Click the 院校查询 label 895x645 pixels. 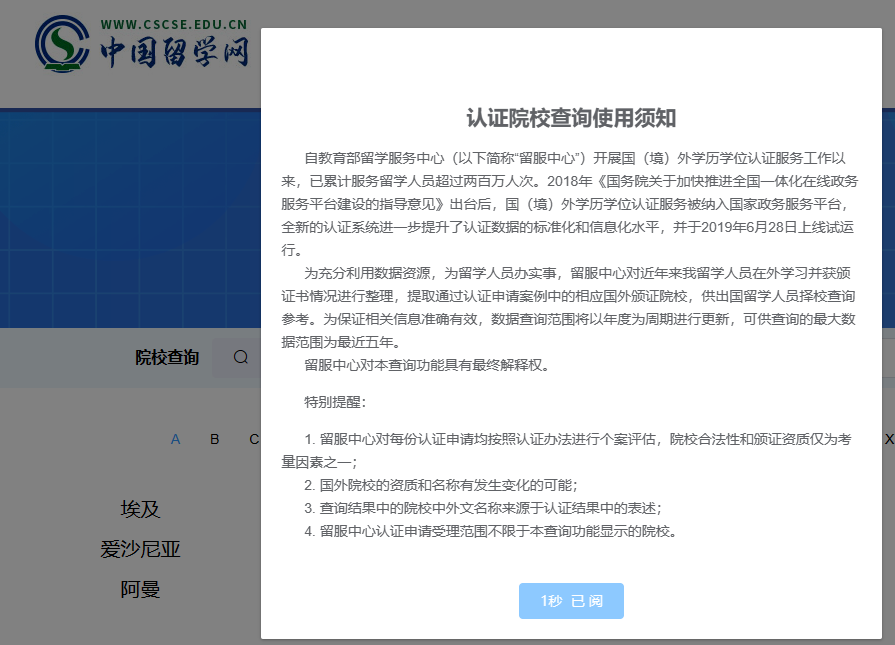(x=167, y=357)
